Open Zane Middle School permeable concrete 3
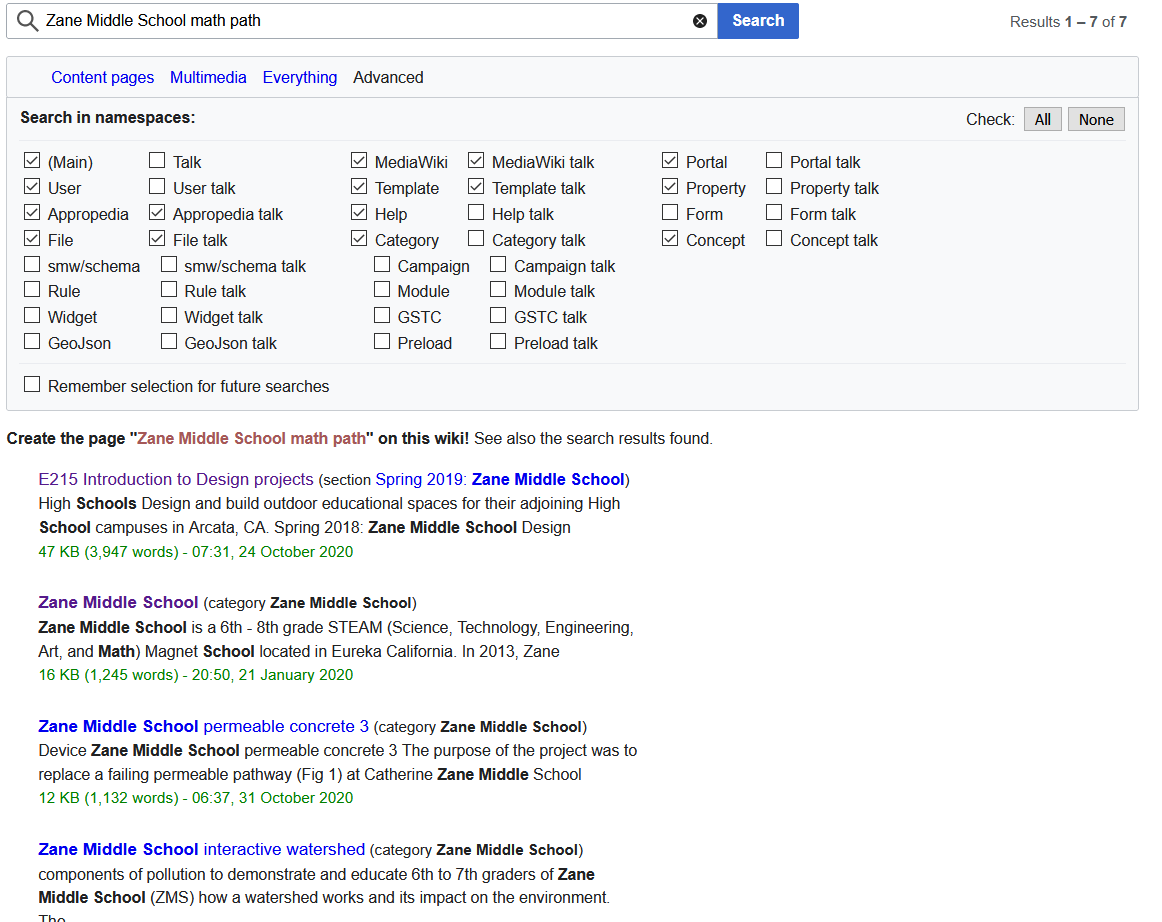The width and height of the screenshot is (1162, 922). click(203, 726)
